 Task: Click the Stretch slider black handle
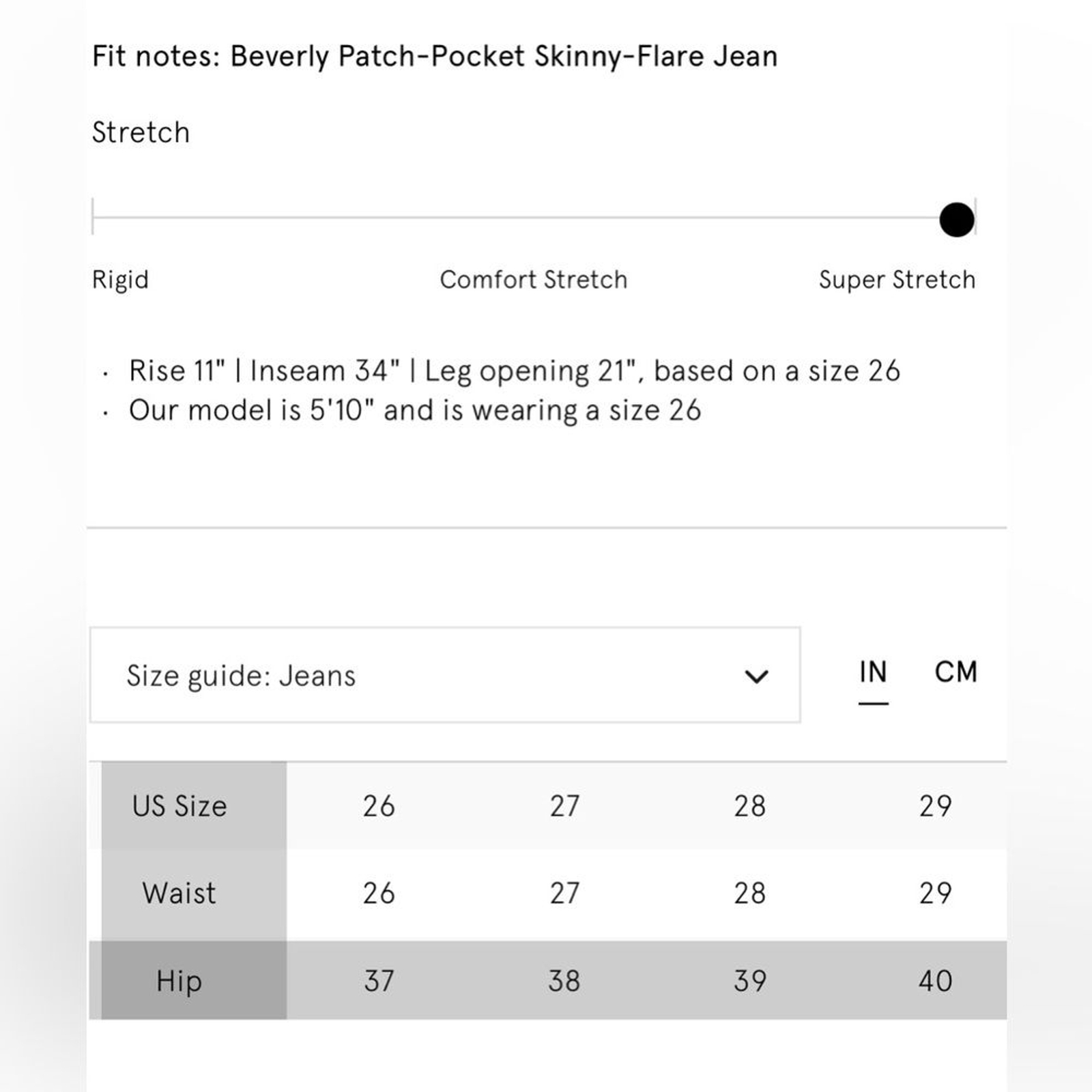click(x=956, y=220)
